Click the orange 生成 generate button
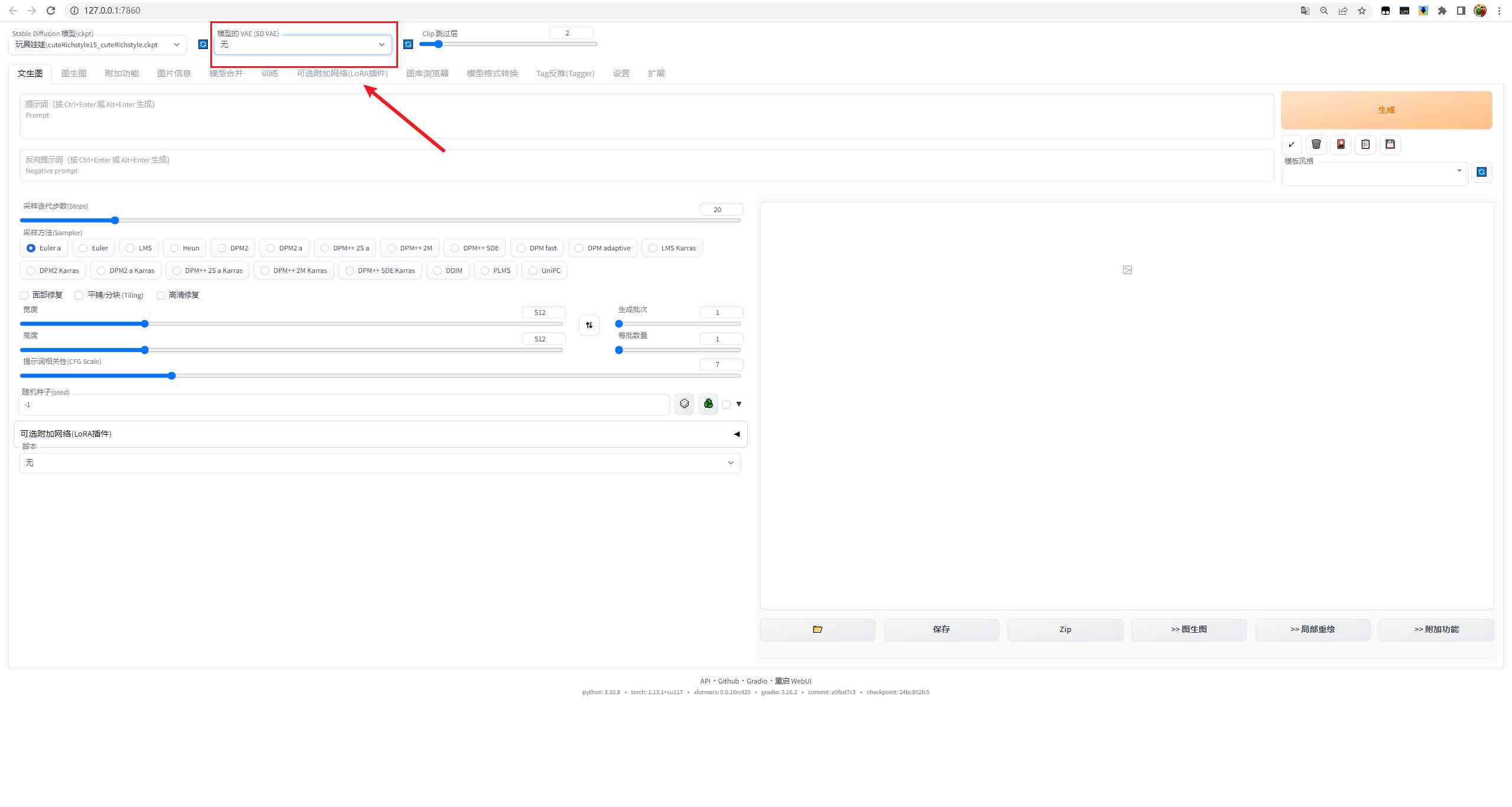 [x=1386, y=110]
